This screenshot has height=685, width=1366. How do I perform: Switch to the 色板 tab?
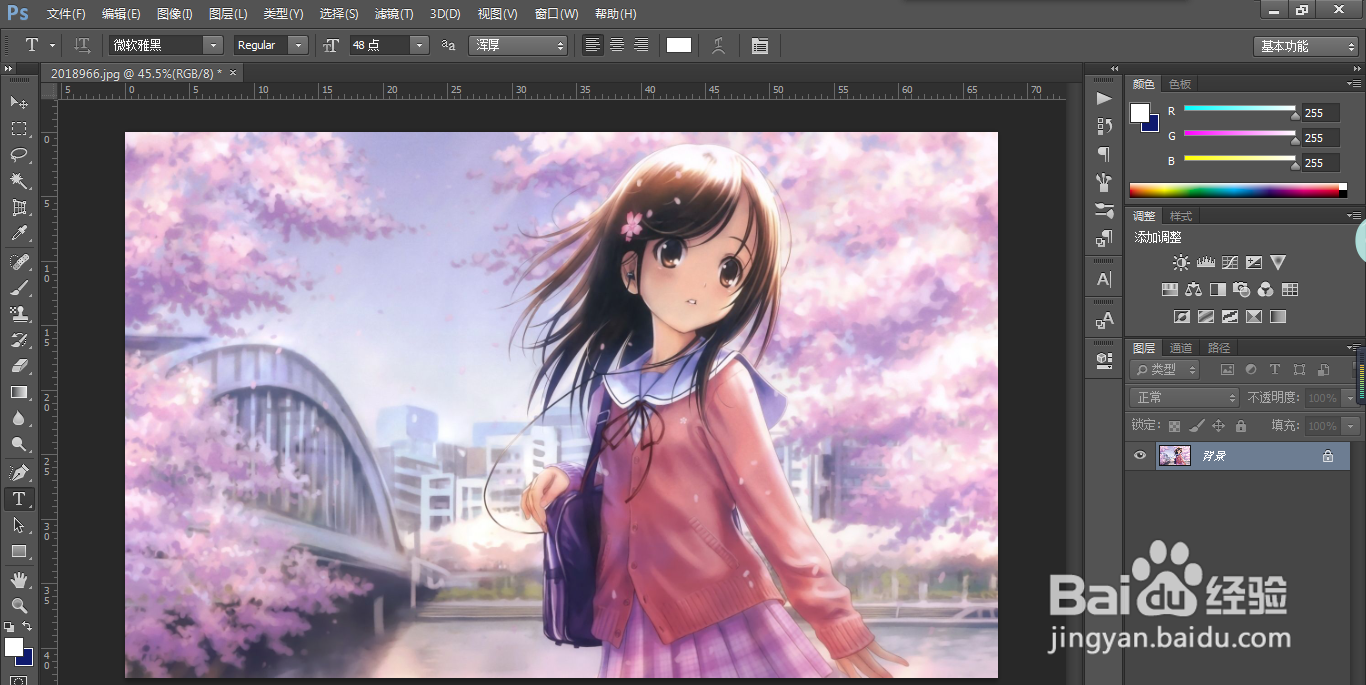point(1180,85)
